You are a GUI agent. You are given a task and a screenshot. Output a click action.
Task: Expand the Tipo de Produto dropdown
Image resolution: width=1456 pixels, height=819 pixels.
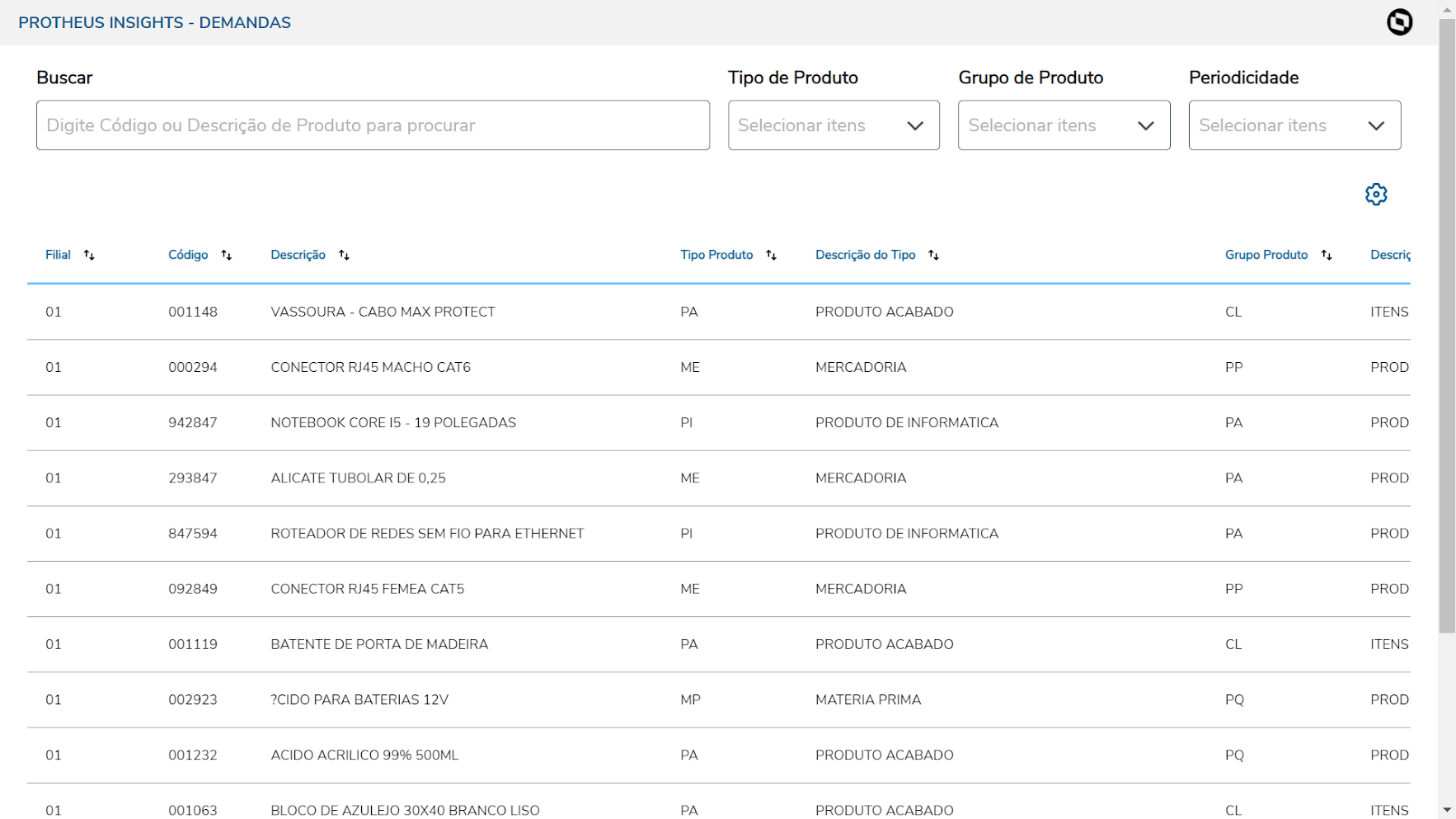click(x=833, y=125)
